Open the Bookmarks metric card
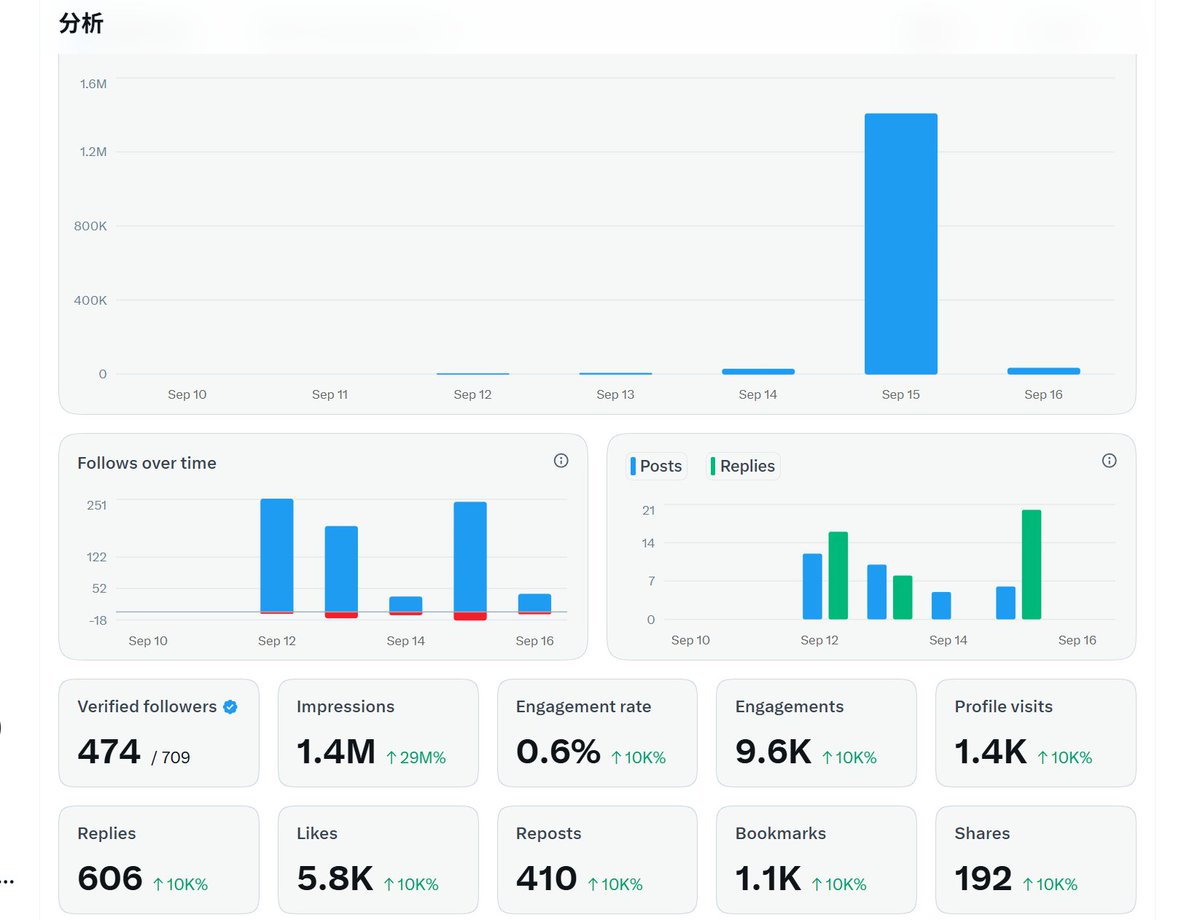The image size is (1200, 920). coord(816,860)
